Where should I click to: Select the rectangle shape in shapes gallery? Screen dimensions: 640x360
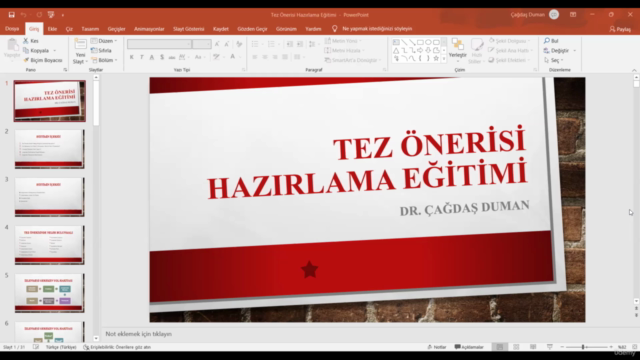tap(420, 42)
